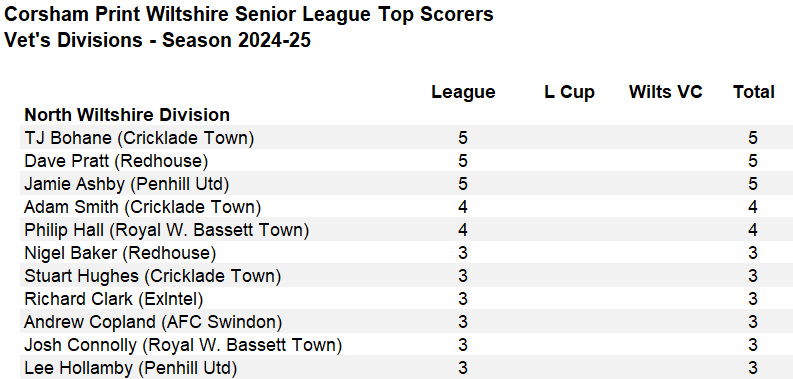This screenshot has height=379, width=793.
Task: Click Lee Hollamby (Penhill Utd) row
Action: pos(396,368)
